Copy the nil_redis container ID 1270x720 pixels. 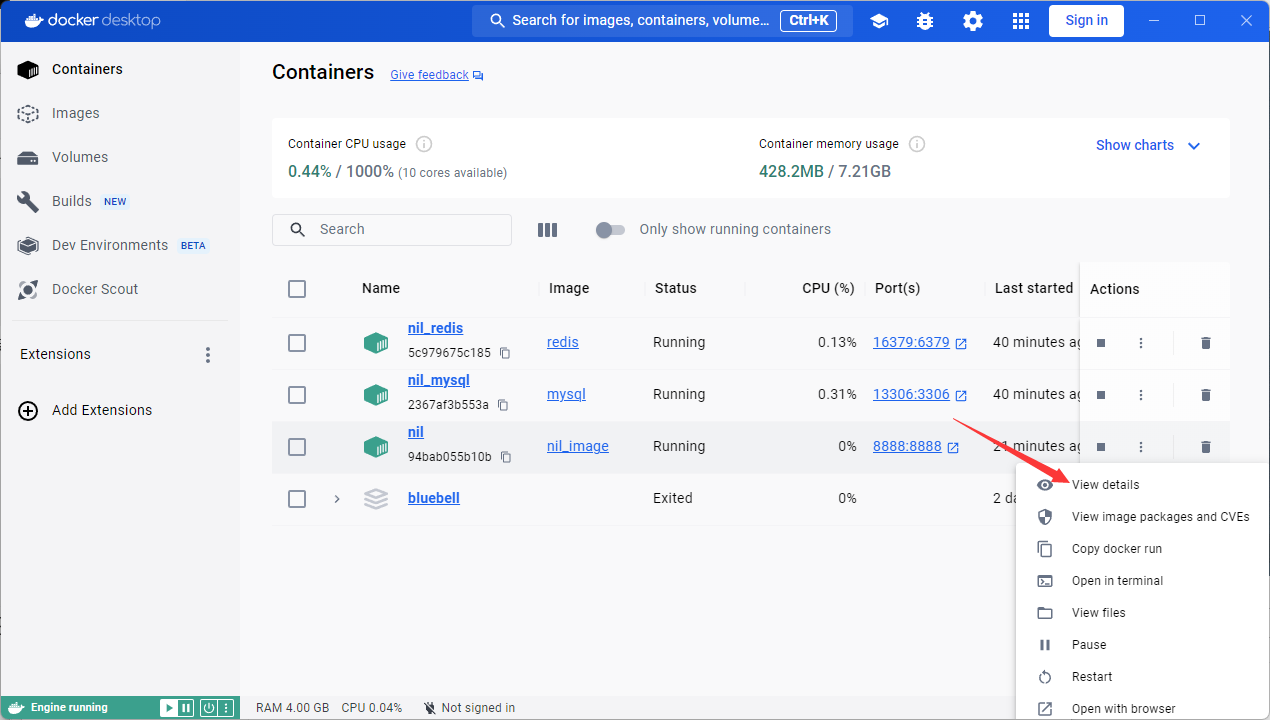[505, 353]
